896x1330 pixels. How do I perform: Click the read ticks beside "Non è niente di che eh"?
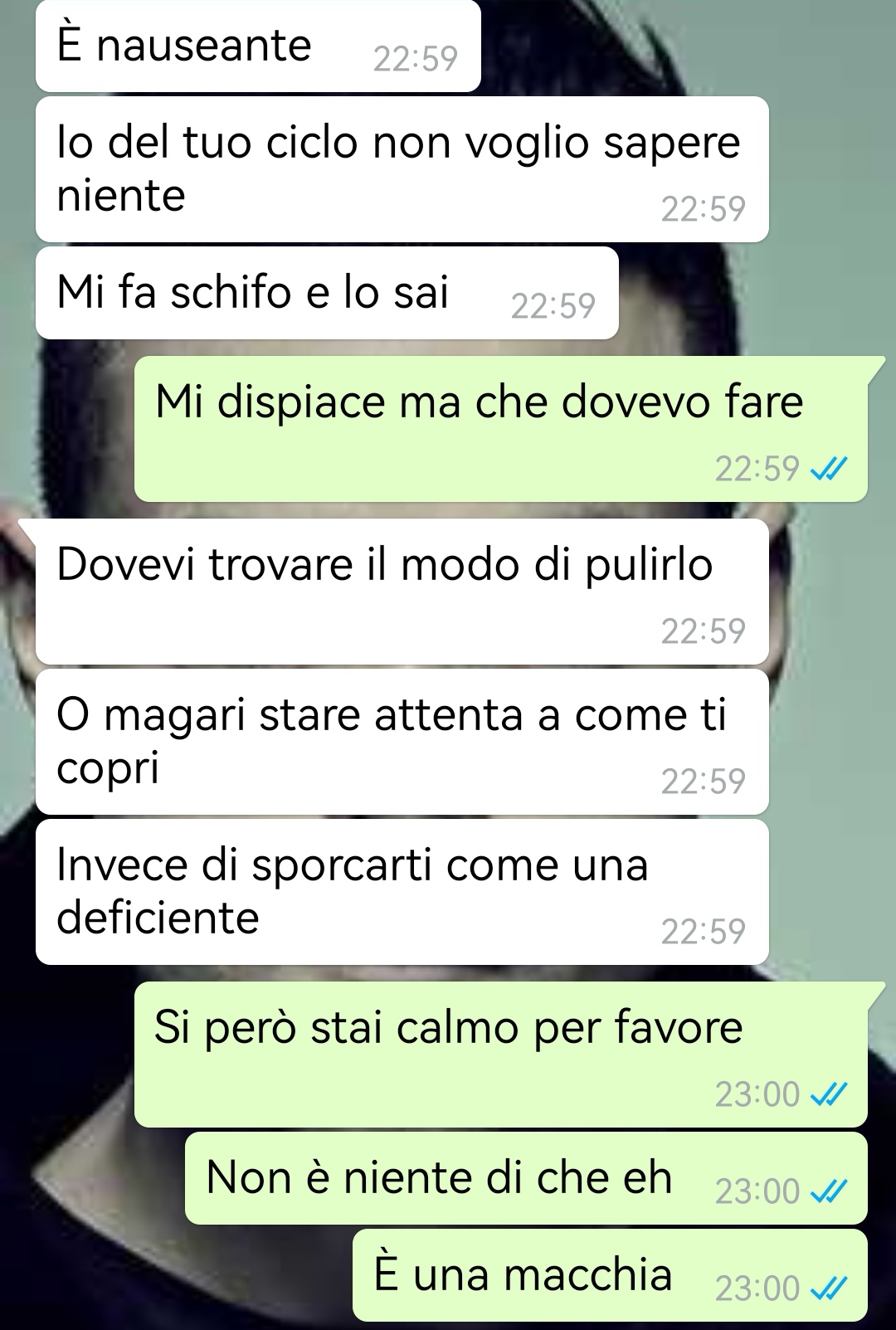pyautogui.click(x=827, y=1192)
